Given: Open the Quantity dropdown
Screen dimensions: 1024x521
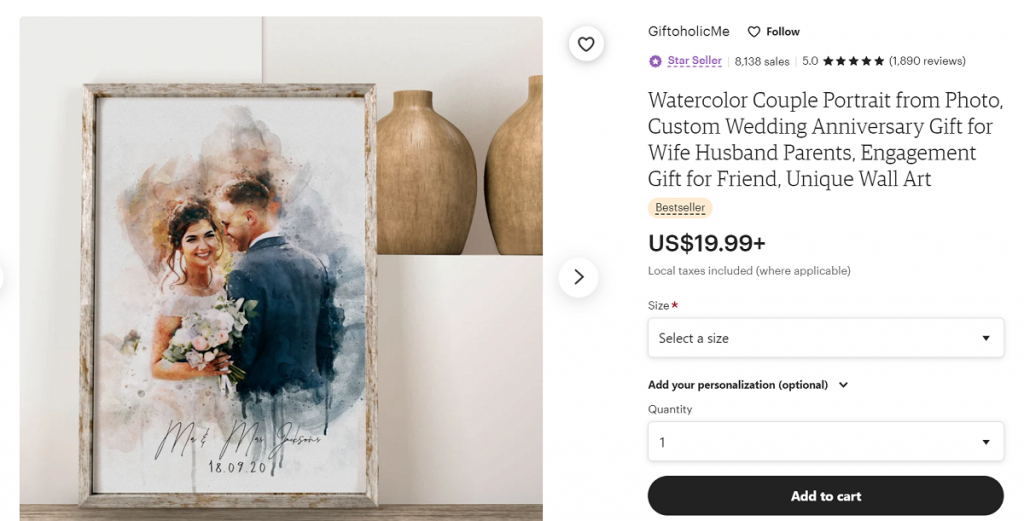Looking at the screenshot, I should coord(825,442).
